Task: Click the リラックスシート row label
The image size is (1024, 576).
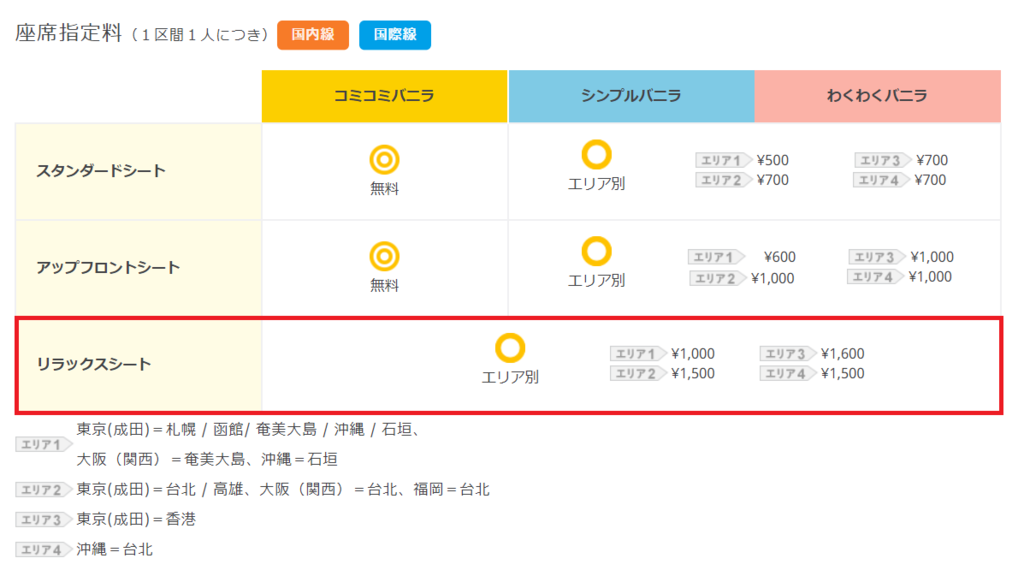Action: [93, 364]
